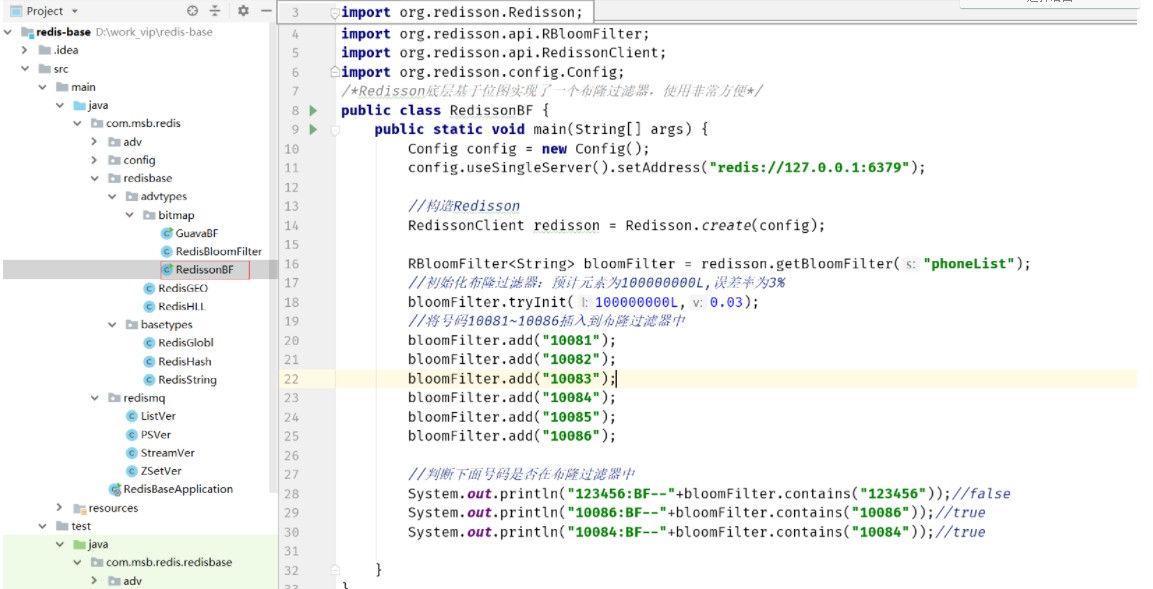
Task: Click the //false comment on line 28
Action: (x=981, y=493)
